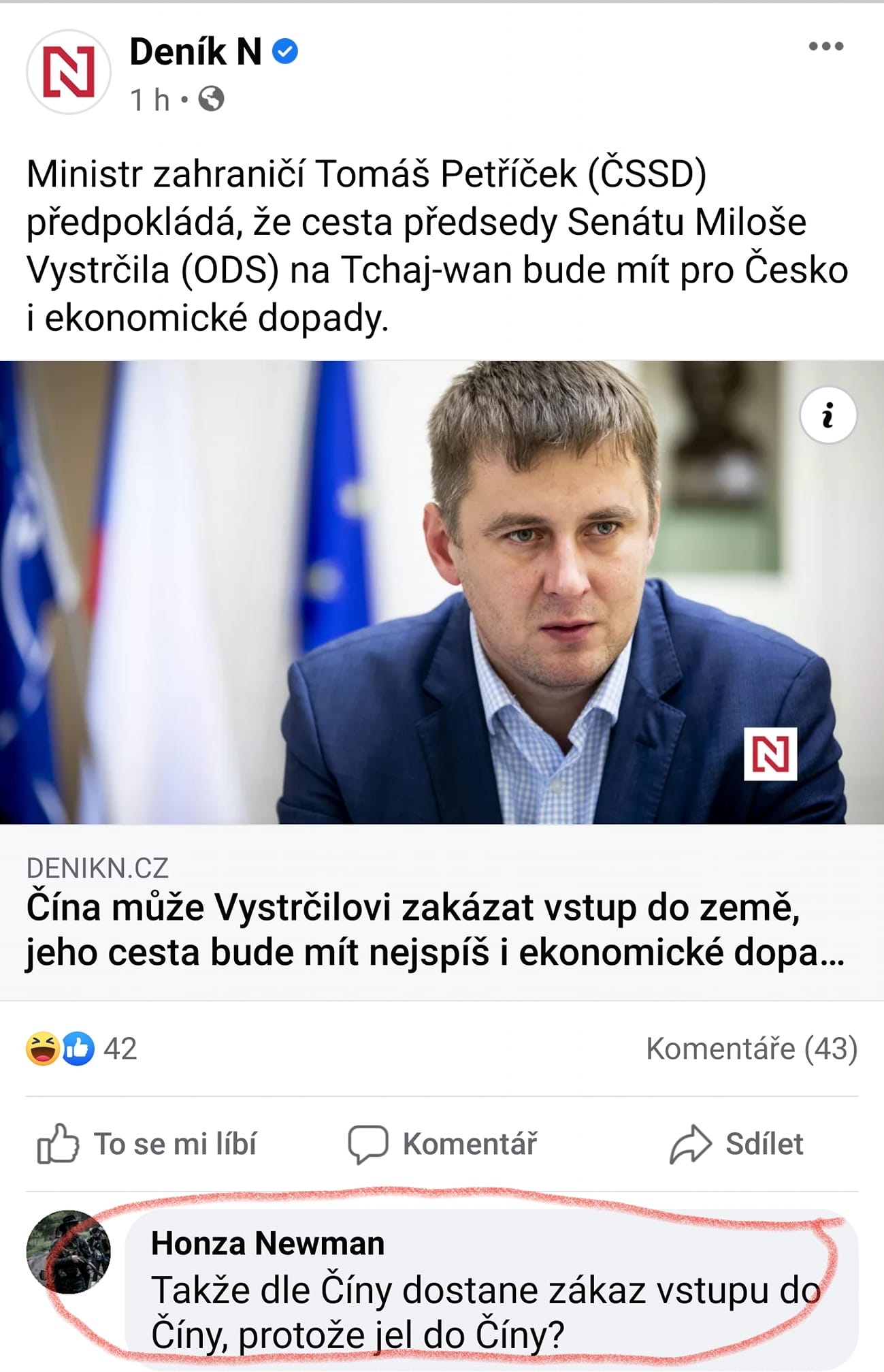This screenshot has width=884, height=1372.
Task: Click the speech bubble comment icon
Action: click(x=368, y=1144)
